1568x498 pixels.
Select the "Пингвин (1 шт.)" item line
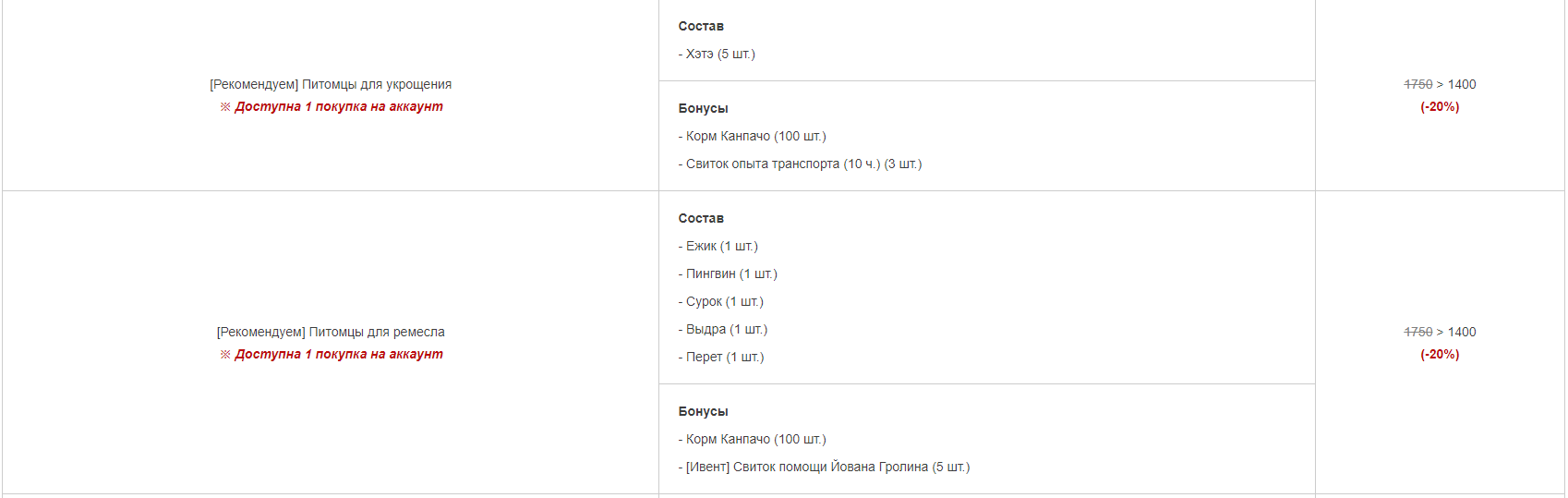[x=728, y=274]
